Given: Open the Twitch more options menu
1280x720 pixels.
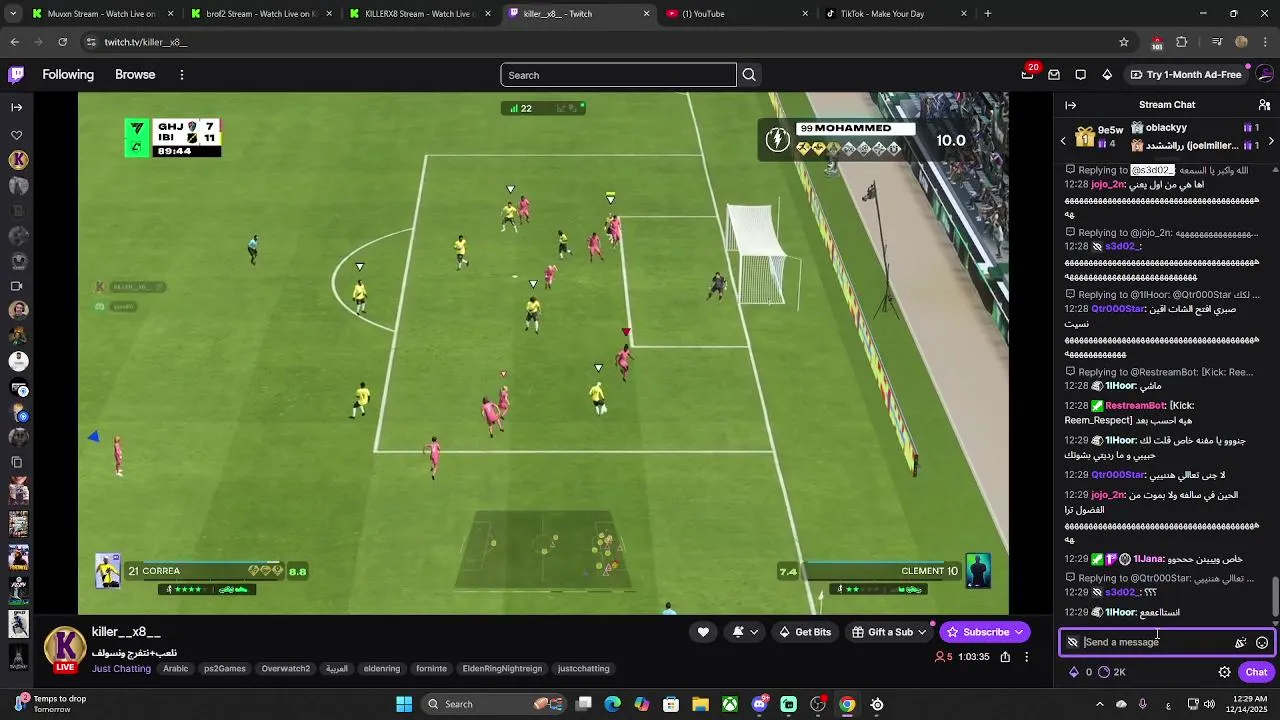Looking at the screenshot, I should click(x=181, y=75).
